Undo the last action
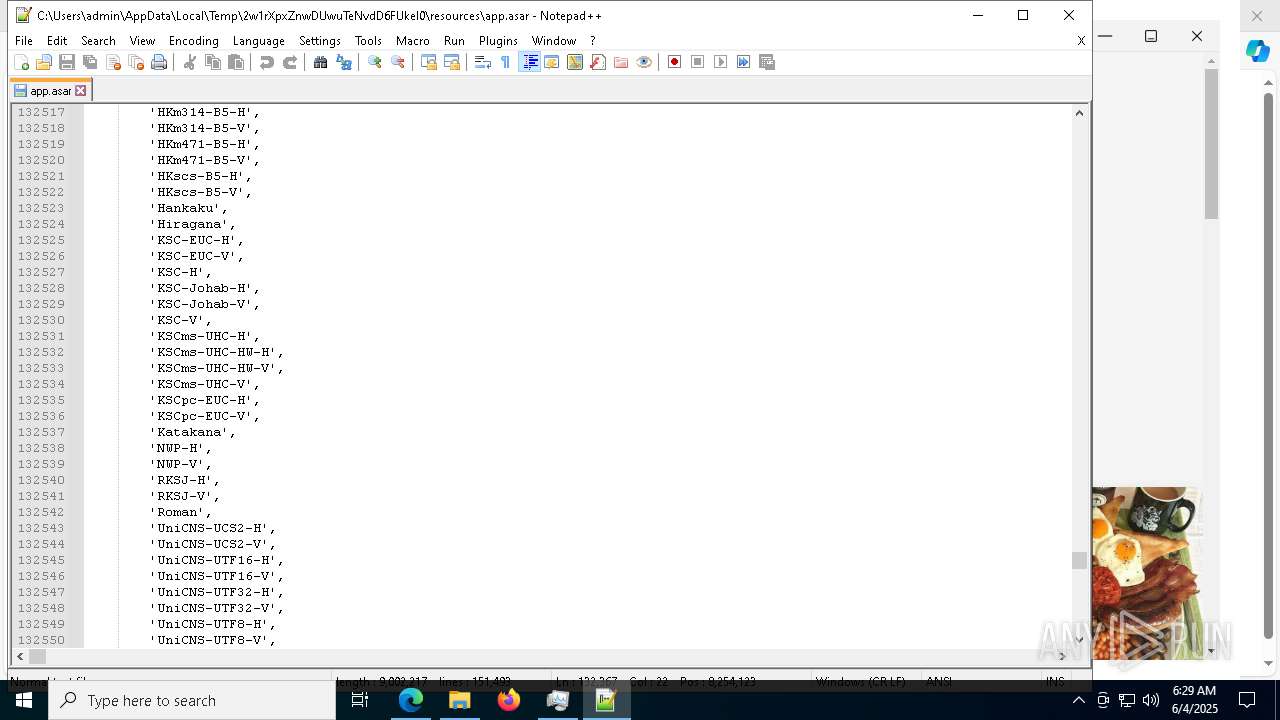Screen dimensions: 1280x720 267,62
